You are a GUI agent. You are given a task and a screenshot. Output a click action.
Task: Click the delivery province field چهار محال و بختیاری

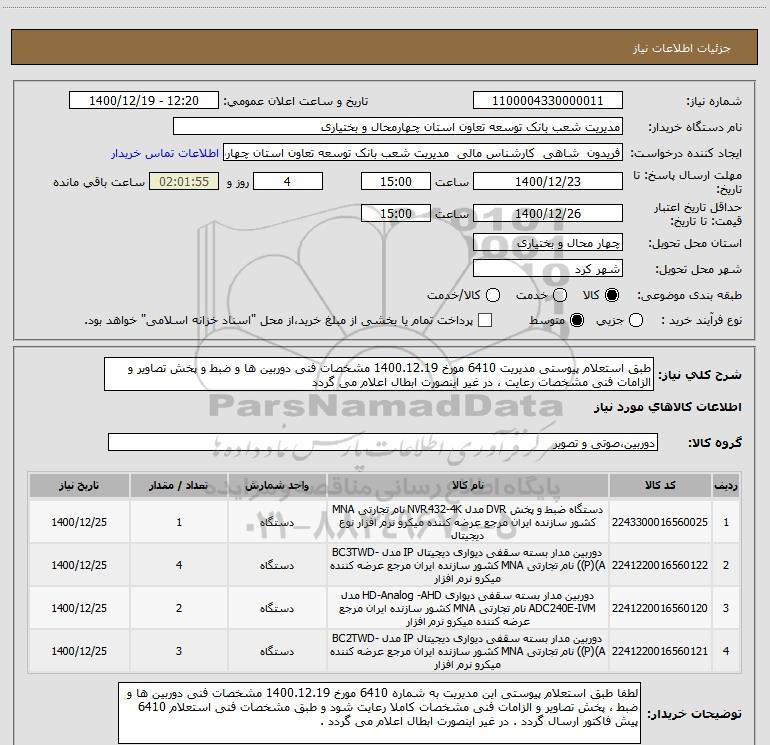(548, 243)
